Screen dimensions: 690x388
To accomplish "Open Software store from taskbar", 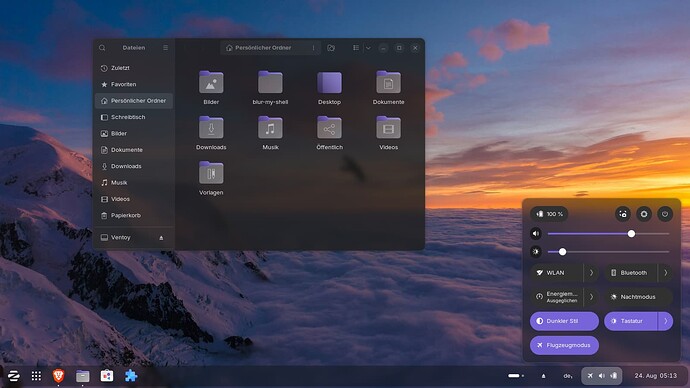I will tap(107, 376).
